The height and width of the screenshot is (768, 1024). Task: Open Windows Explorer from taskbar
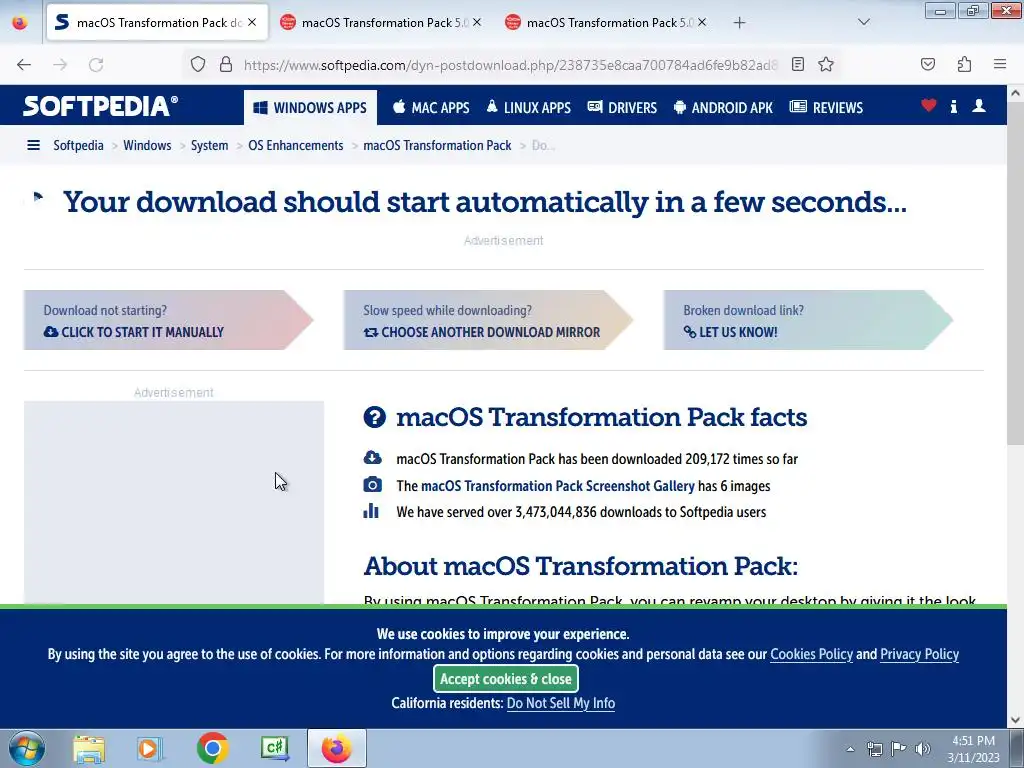tap(89, 748)
